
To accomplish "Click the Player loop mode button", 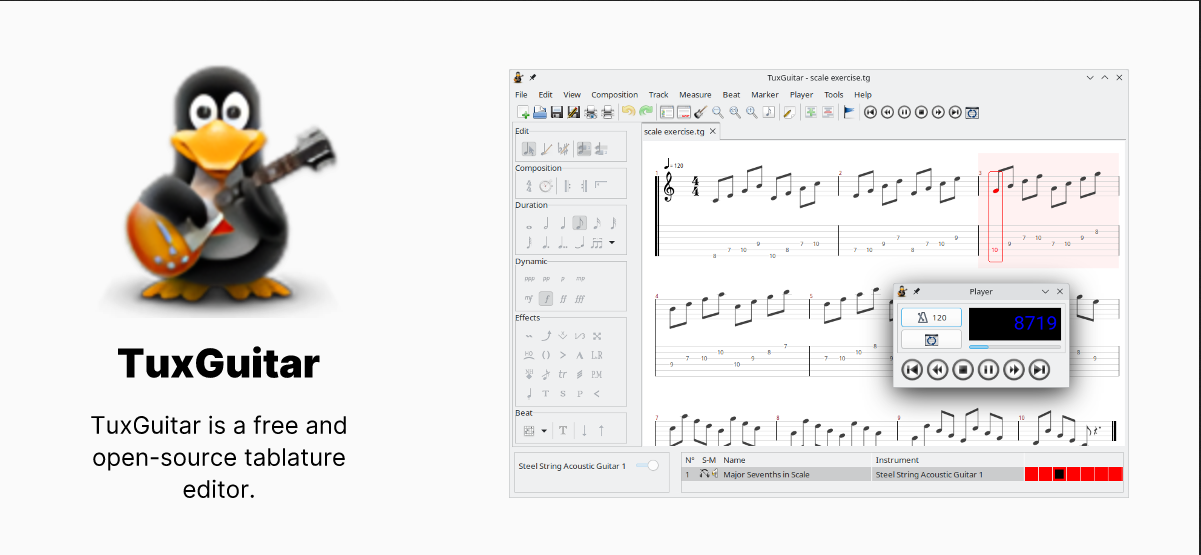I will [x=931, y=340].
